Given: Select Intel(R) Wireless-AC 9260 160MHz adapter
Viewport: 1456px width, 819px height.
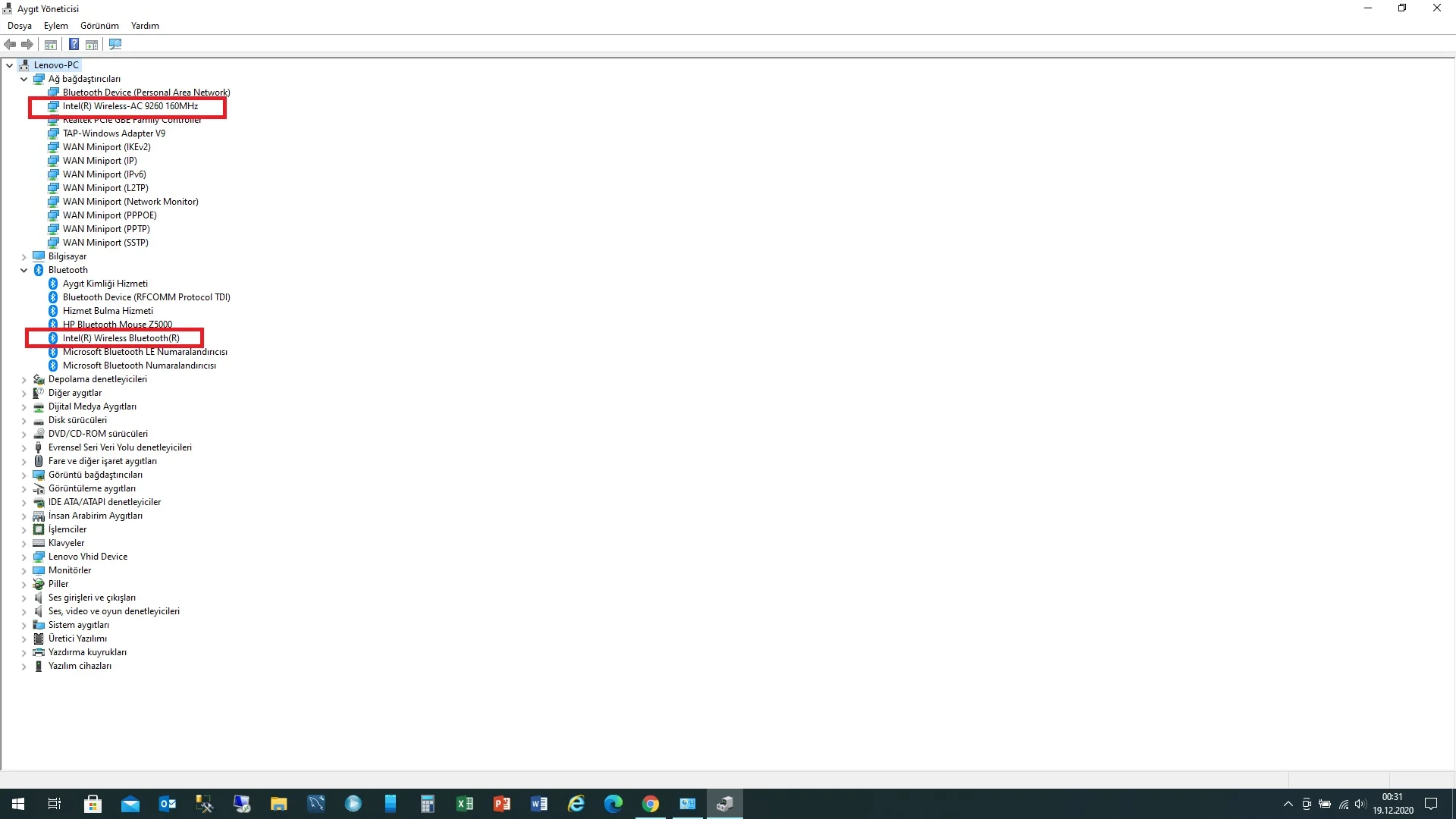Looking at the screenshot, I should pos(130,106).
